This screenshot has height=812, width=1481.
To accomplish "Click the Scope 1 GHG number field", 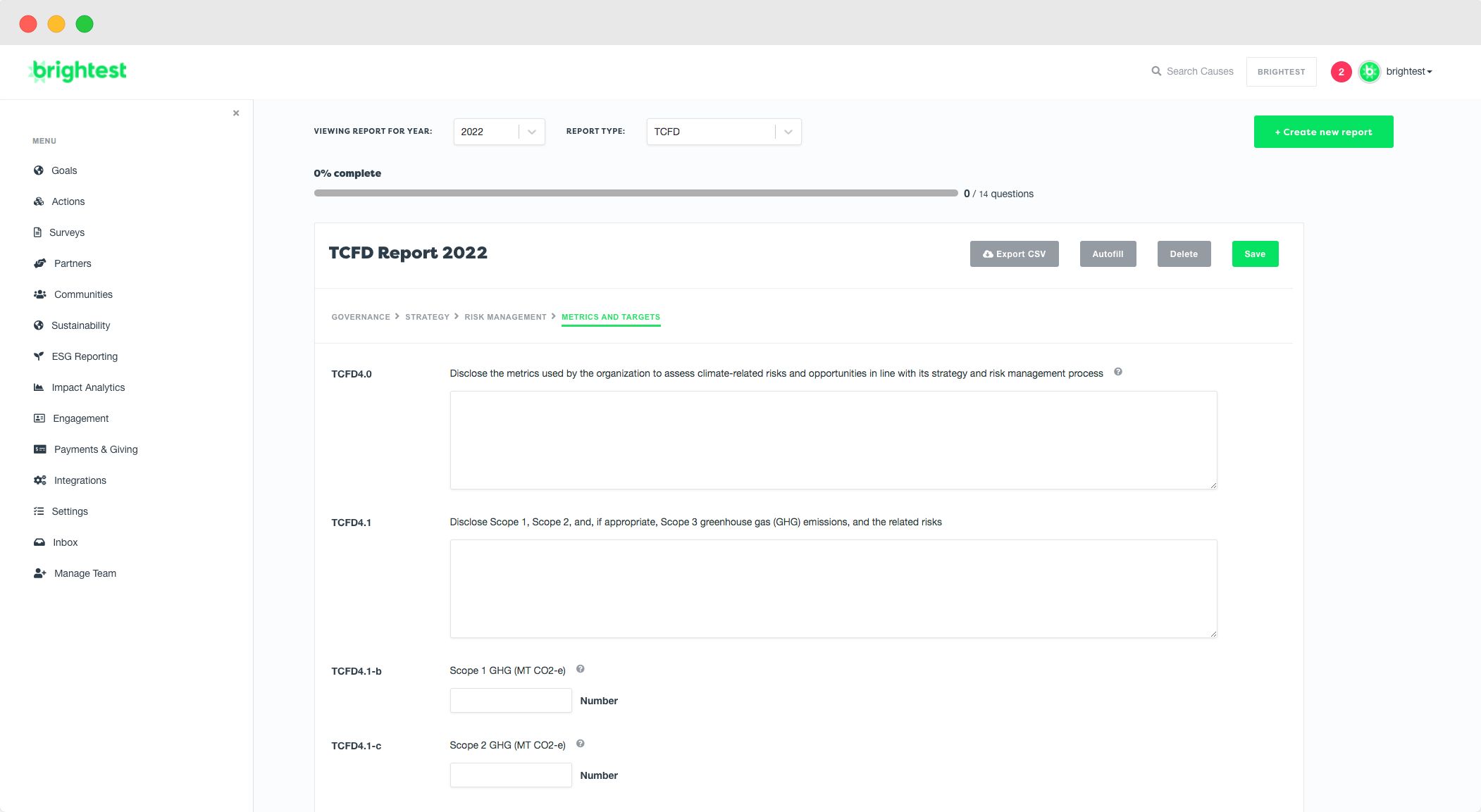I will (511, 701).
